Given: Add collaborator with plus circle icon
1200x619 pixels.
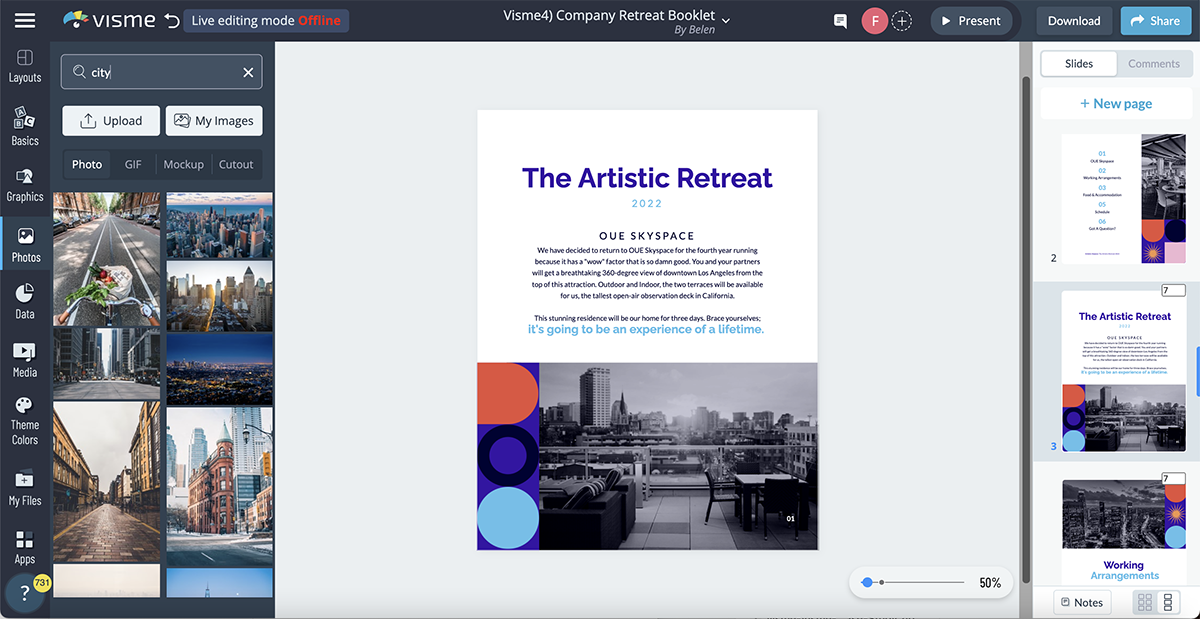Looking at the screenshot, I should 902,21.
